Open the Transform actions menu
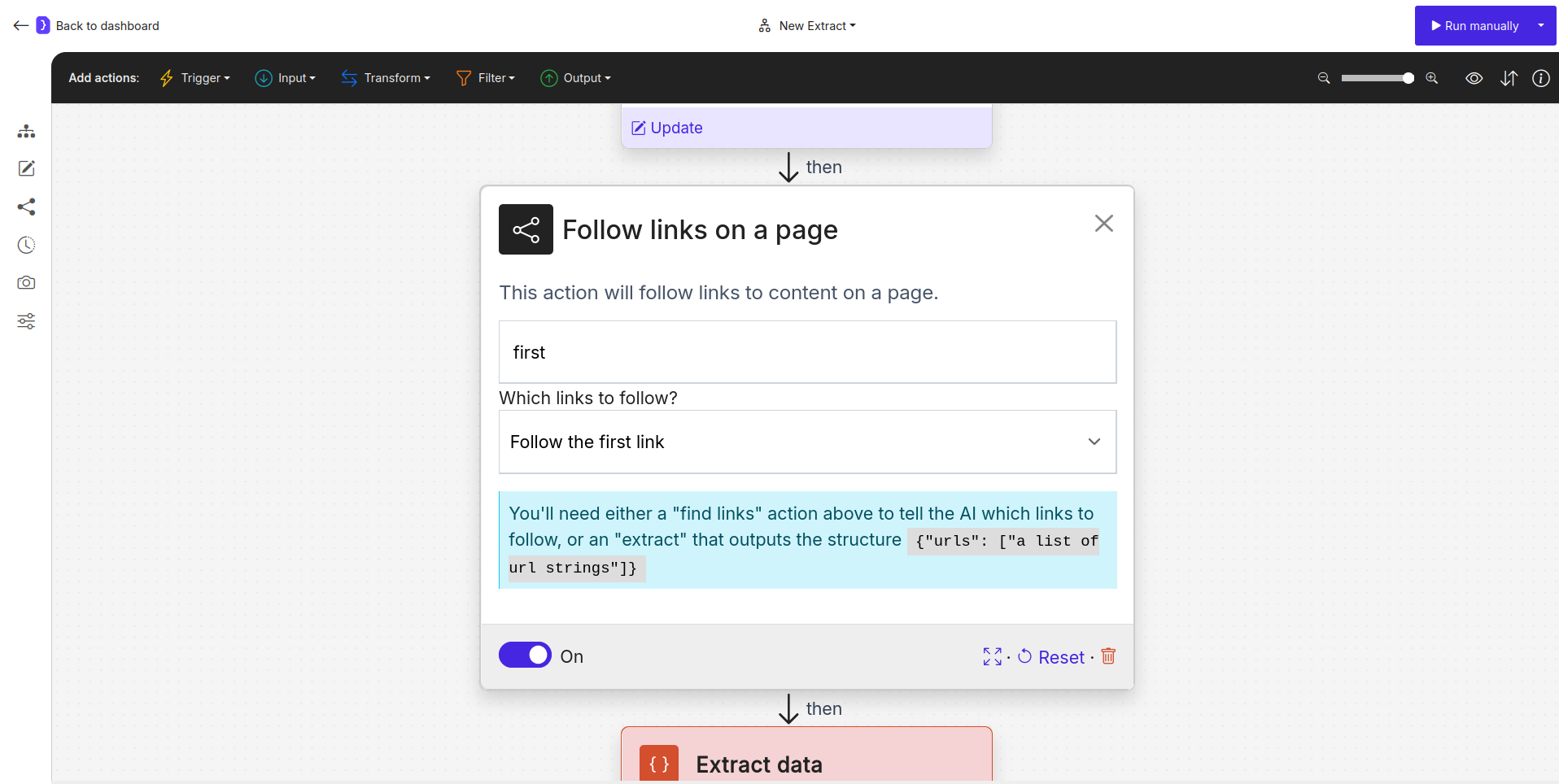Viewport: 1559px width, 784px height. point(386,78)
